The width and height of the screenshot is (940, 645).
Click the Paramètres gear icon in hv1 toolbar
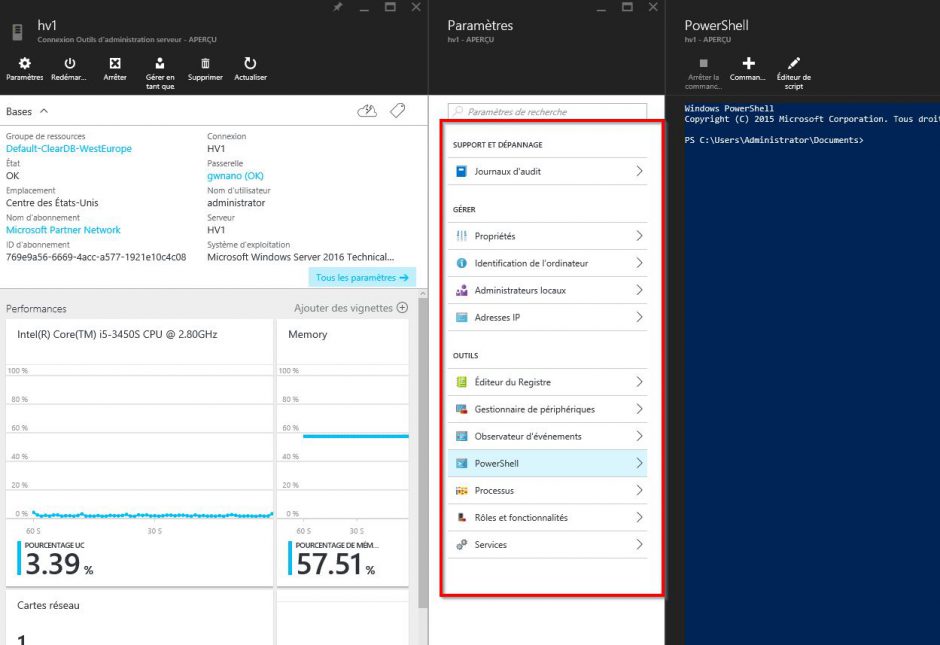[24, 64]
